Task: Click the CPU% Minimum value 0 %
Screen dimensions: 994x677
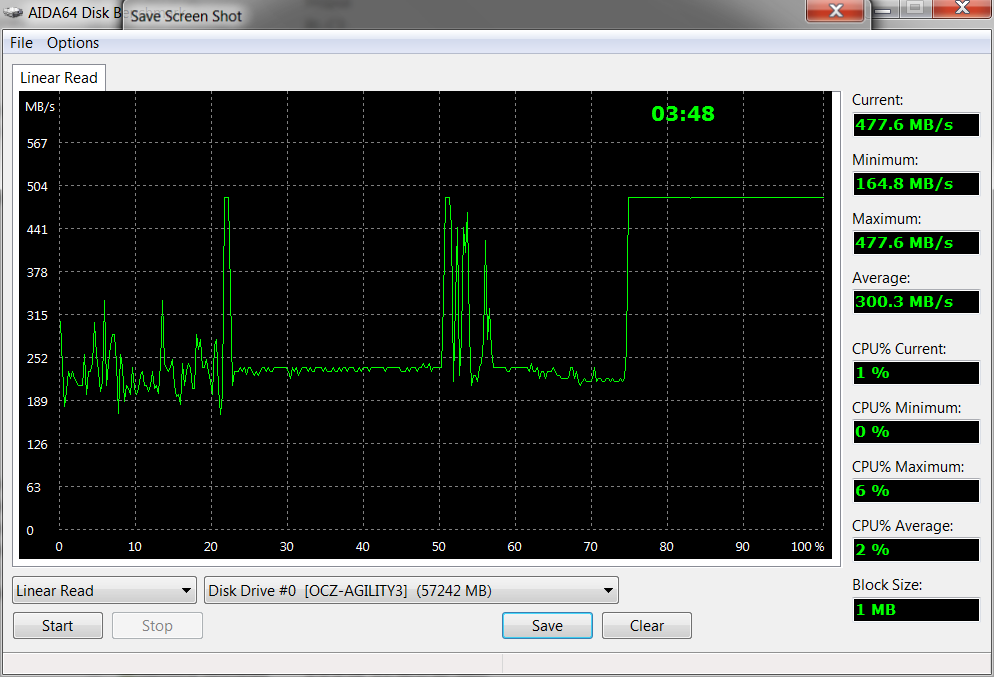Action: (x=916, y=432)
